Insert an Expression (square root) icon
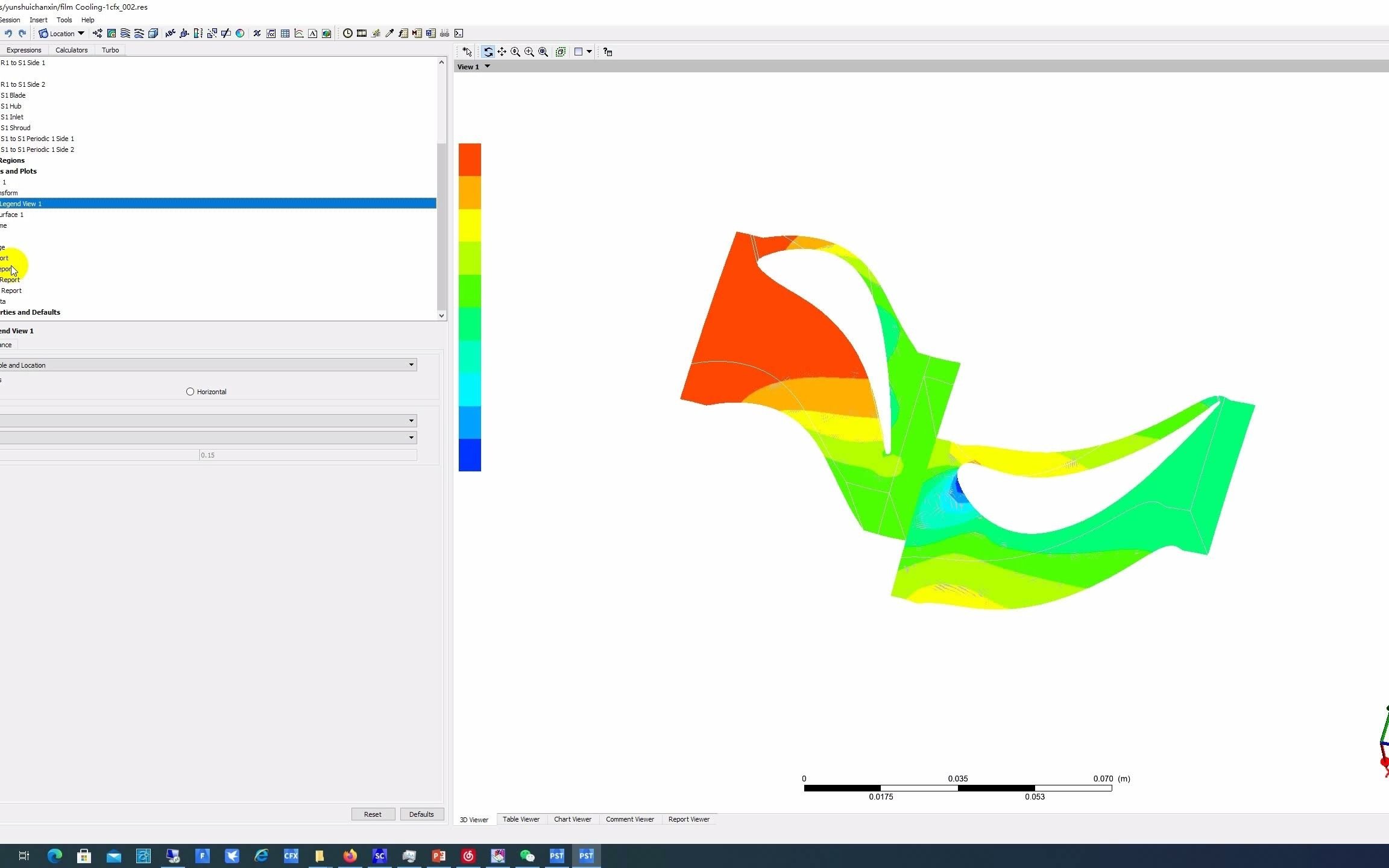 271,34
